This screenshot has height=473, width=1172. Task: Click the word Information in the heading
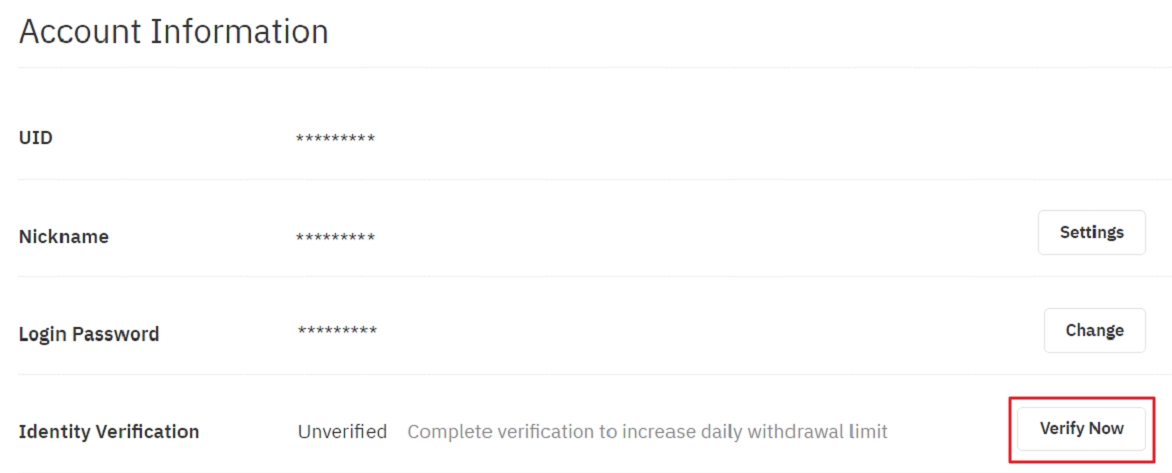pyautogui.click(x=239, y=32)
